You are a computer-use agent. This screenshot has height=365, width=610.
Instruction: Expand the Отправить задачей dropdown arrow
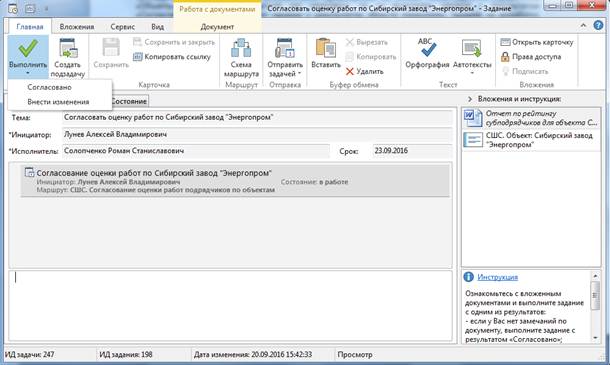coord(299,74)
